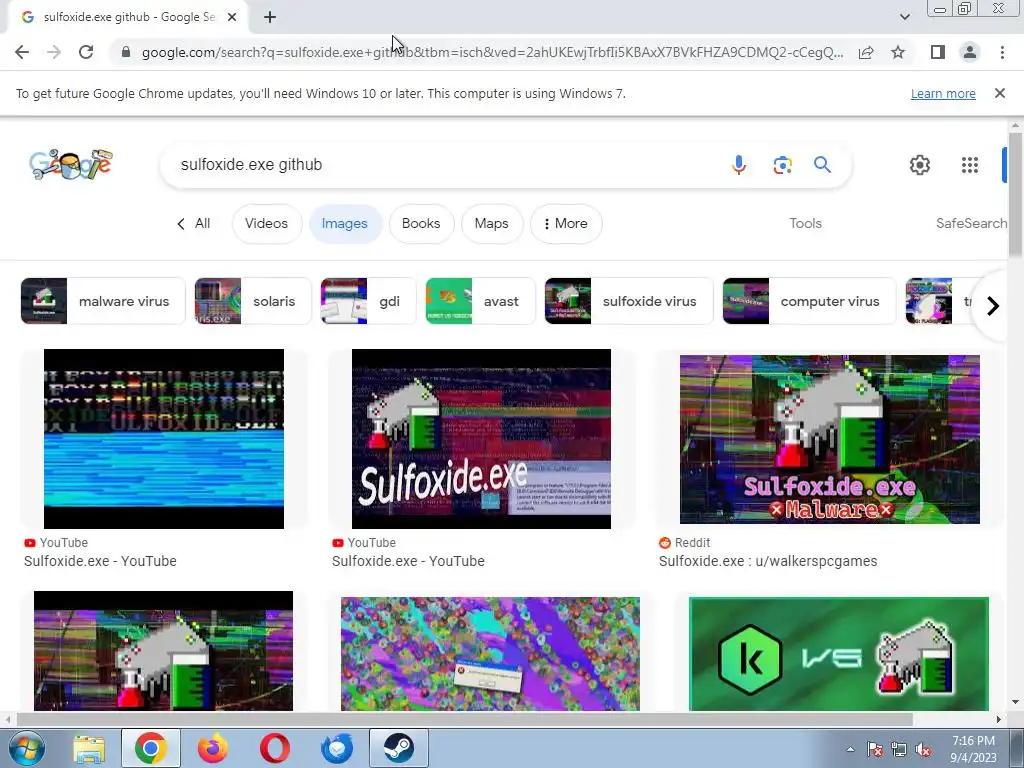Click the muted volume tray icon
The width and height of the screenshot is (1024, 768).
[923, 750]
